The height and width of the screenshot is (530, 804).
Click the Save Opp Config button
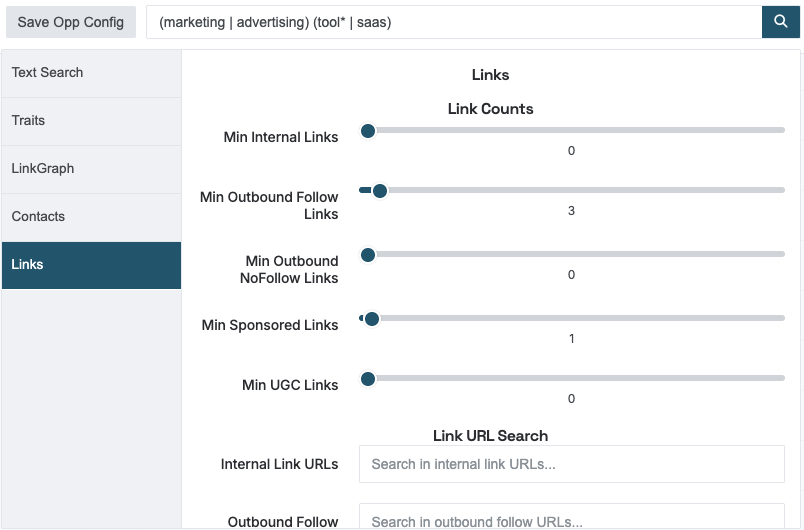click(x=71, y=22)
